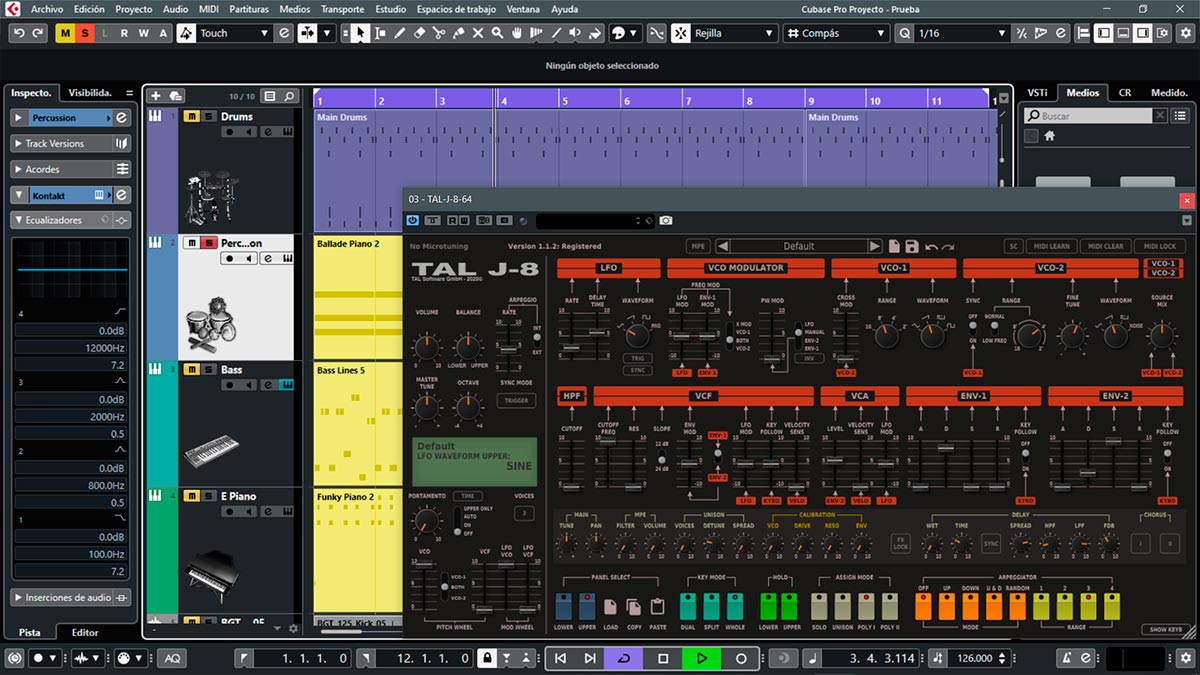Image resolution: width=1200 pixels, height=675 pixels.
Task: Mute the Drums track
Action: tap(191, 117)
